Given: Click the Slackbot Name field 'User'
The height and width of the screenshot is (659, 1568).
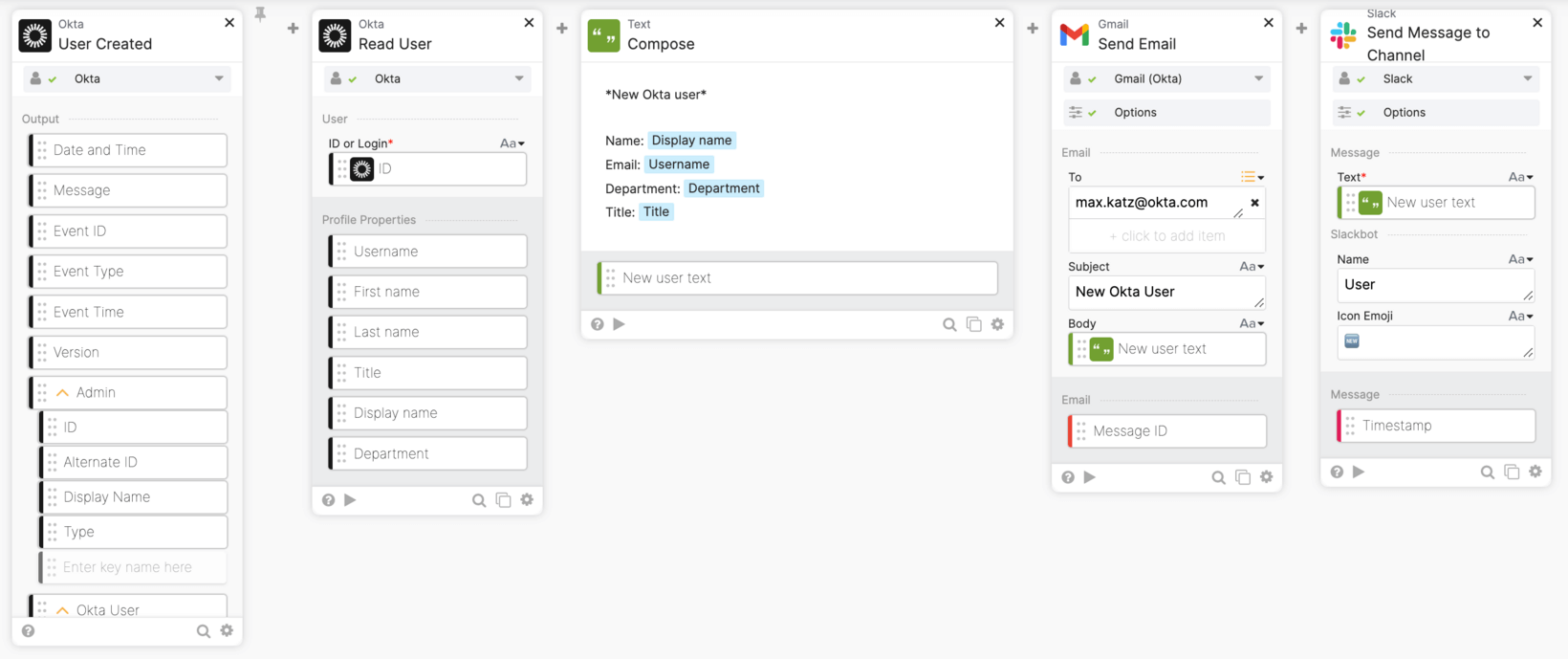Looking at the screenshot, I should click(1436, 285).
